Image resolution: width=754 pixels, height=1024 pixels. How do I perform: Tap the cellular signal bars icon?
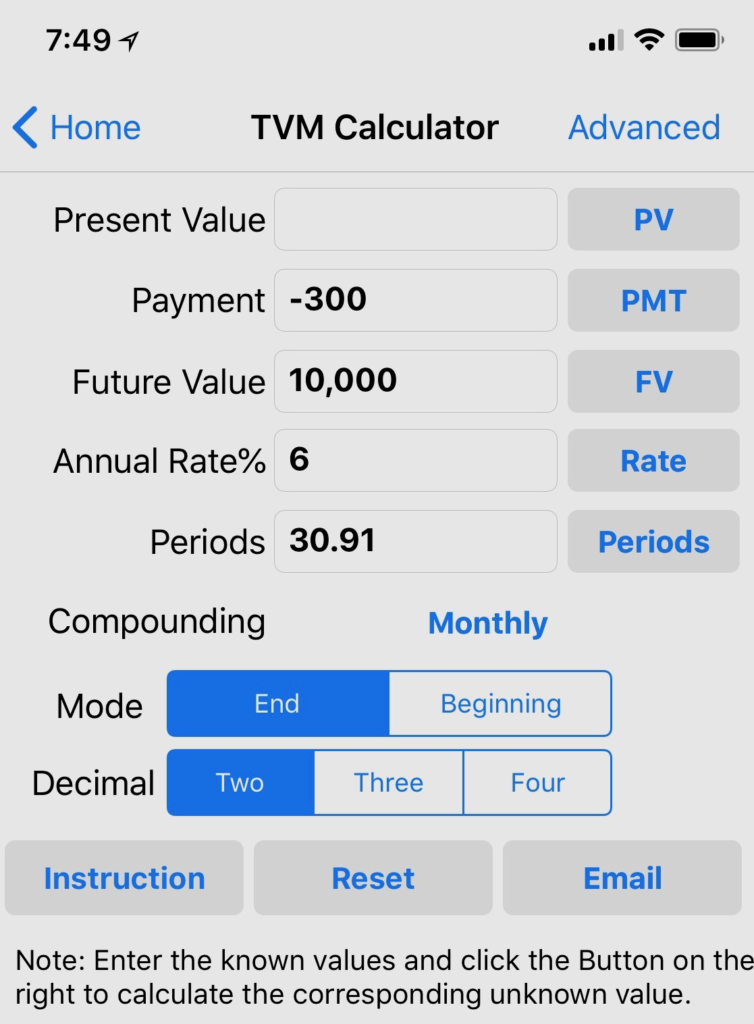coord(606,40)
